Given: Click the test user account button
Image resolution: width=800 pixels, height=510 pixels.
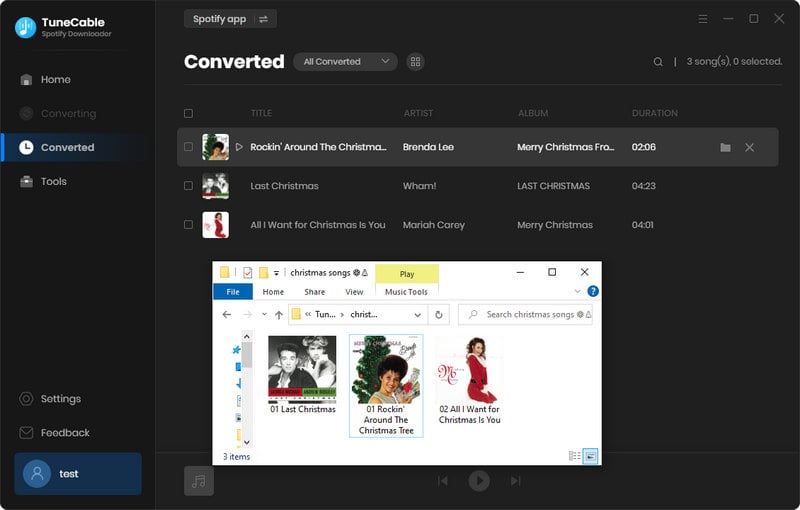Looking at the screenshot, I should [x=78, y=474].
